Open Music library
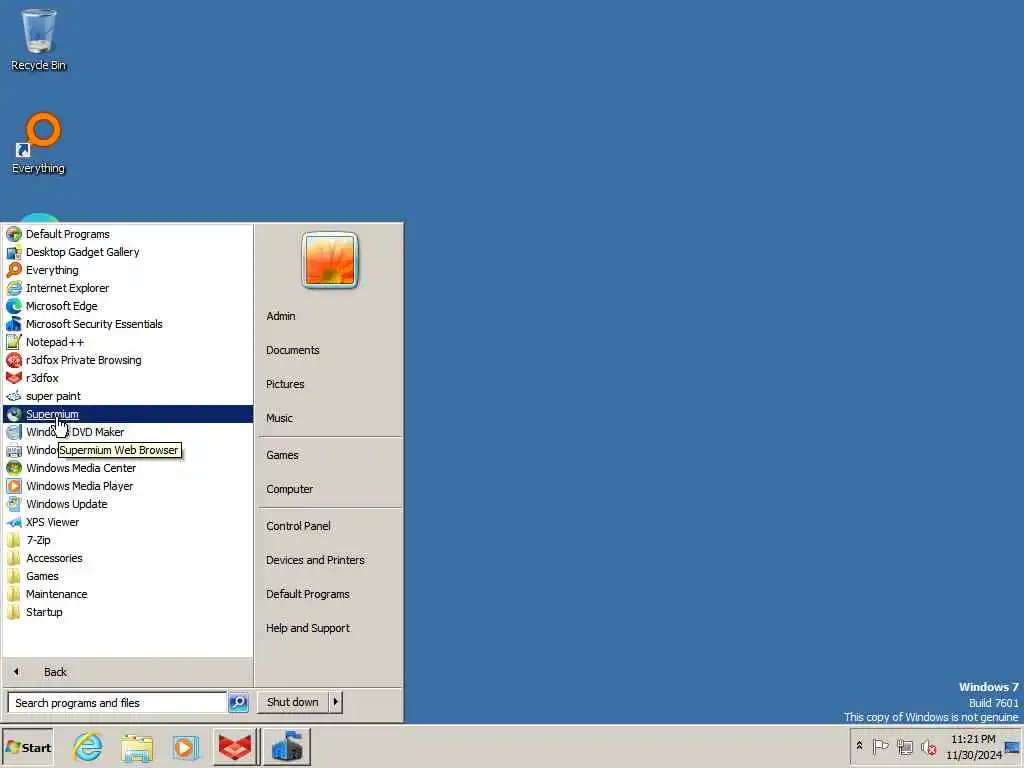1024x768 pixels. click(x=330, y=418)
